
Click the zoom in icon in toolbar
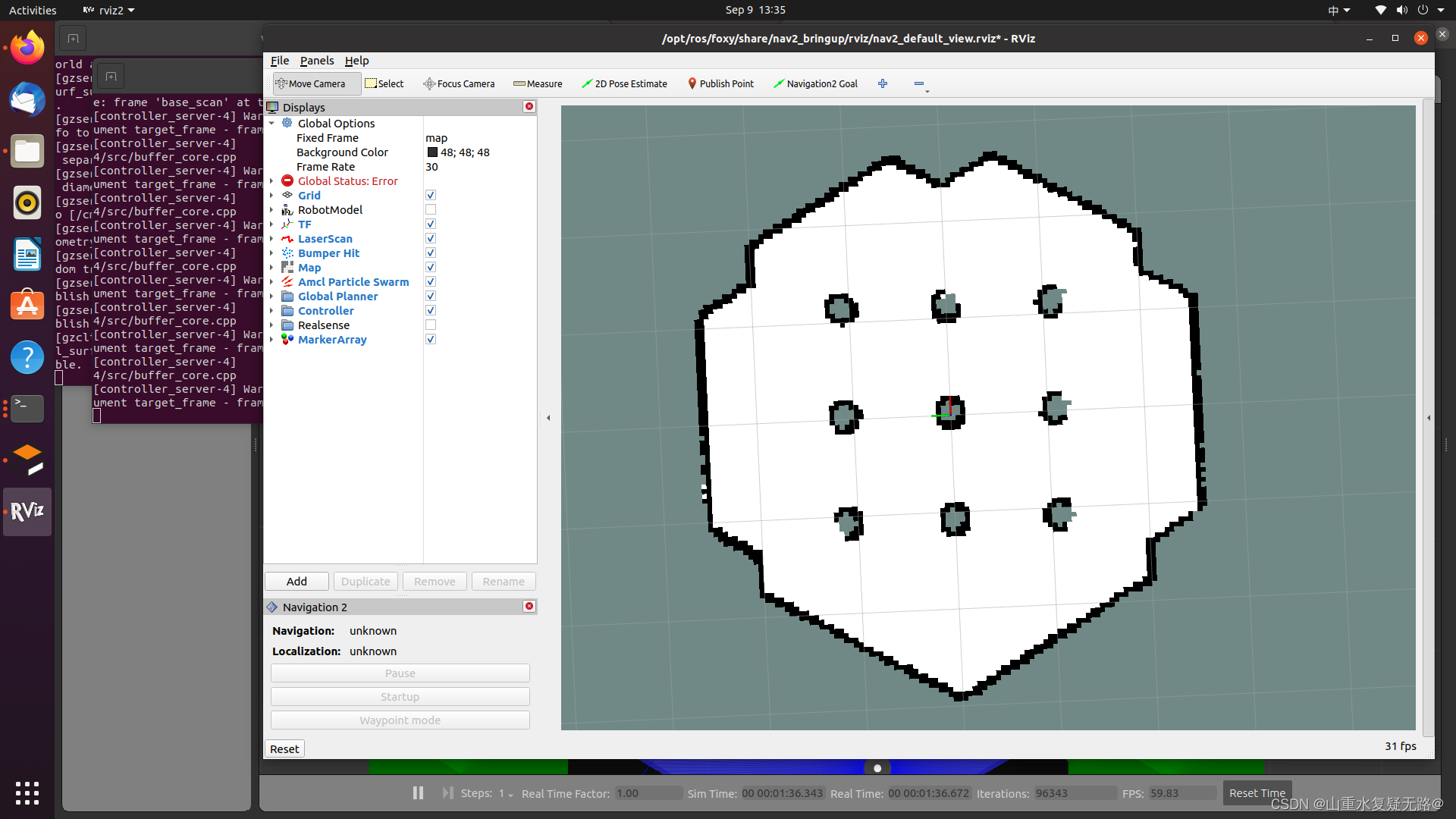click(882, 83)
